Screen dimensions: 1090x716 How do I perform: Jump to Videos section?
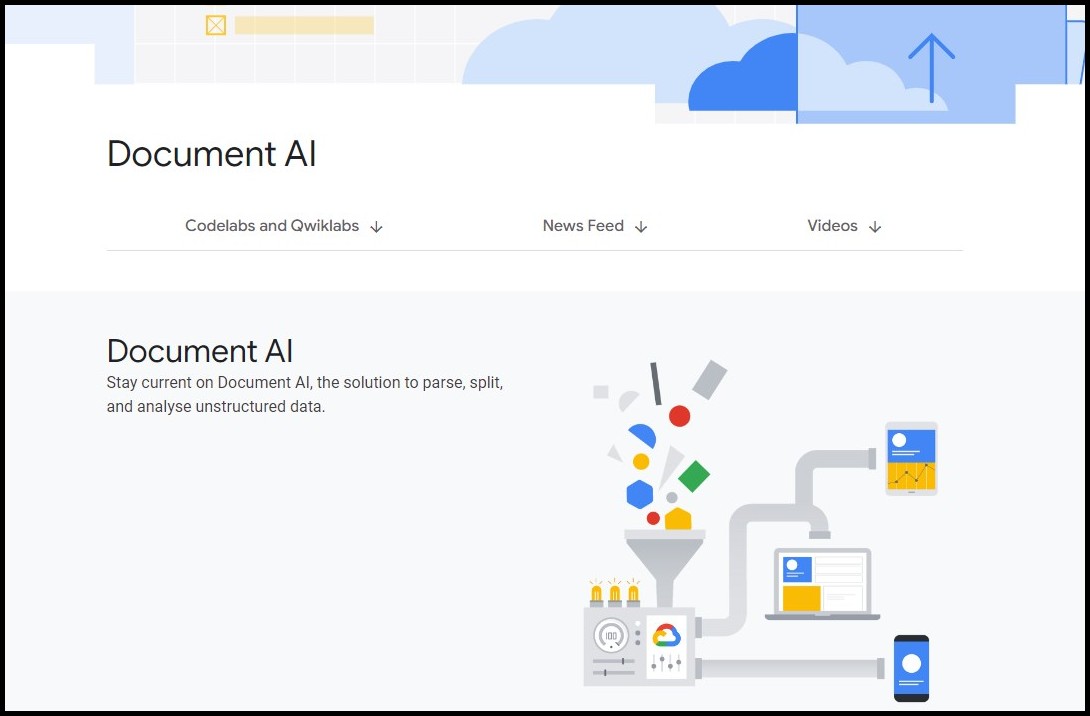click(x=844, y=226)
